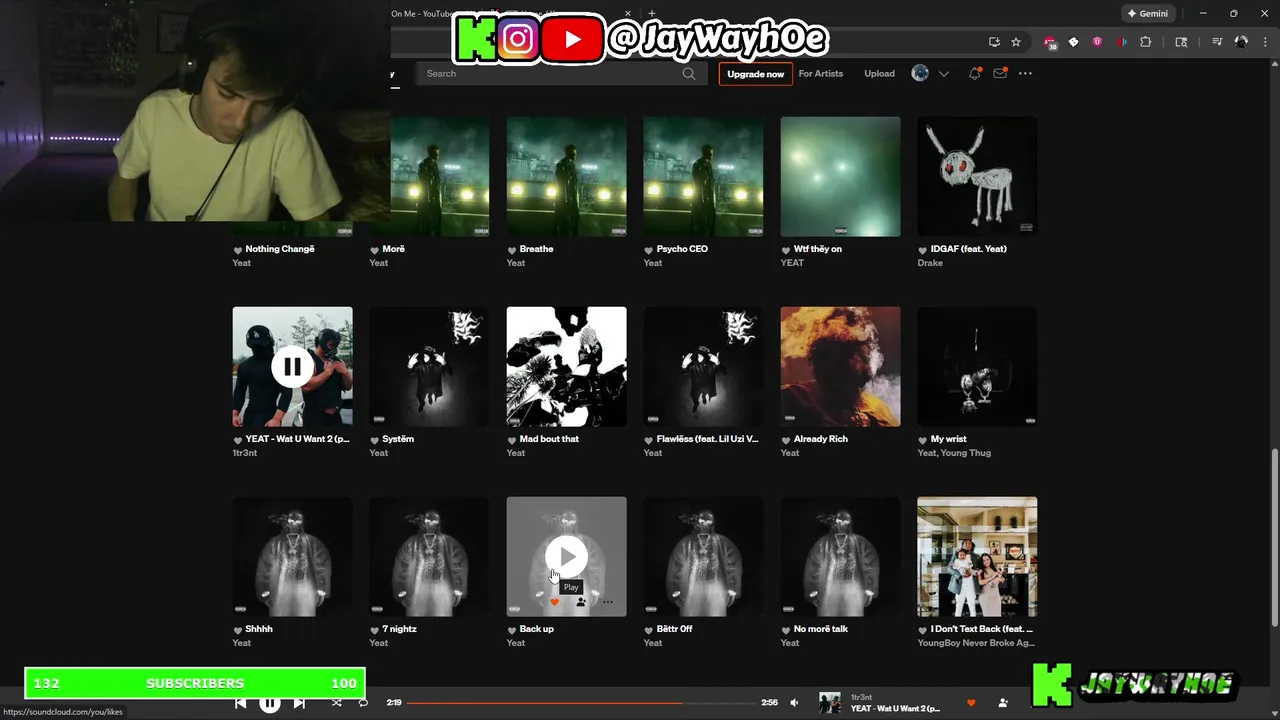Click the search magnifier icon
Image resolution: width=1280 pixels, height=720 pixels.
pos(689,74)
